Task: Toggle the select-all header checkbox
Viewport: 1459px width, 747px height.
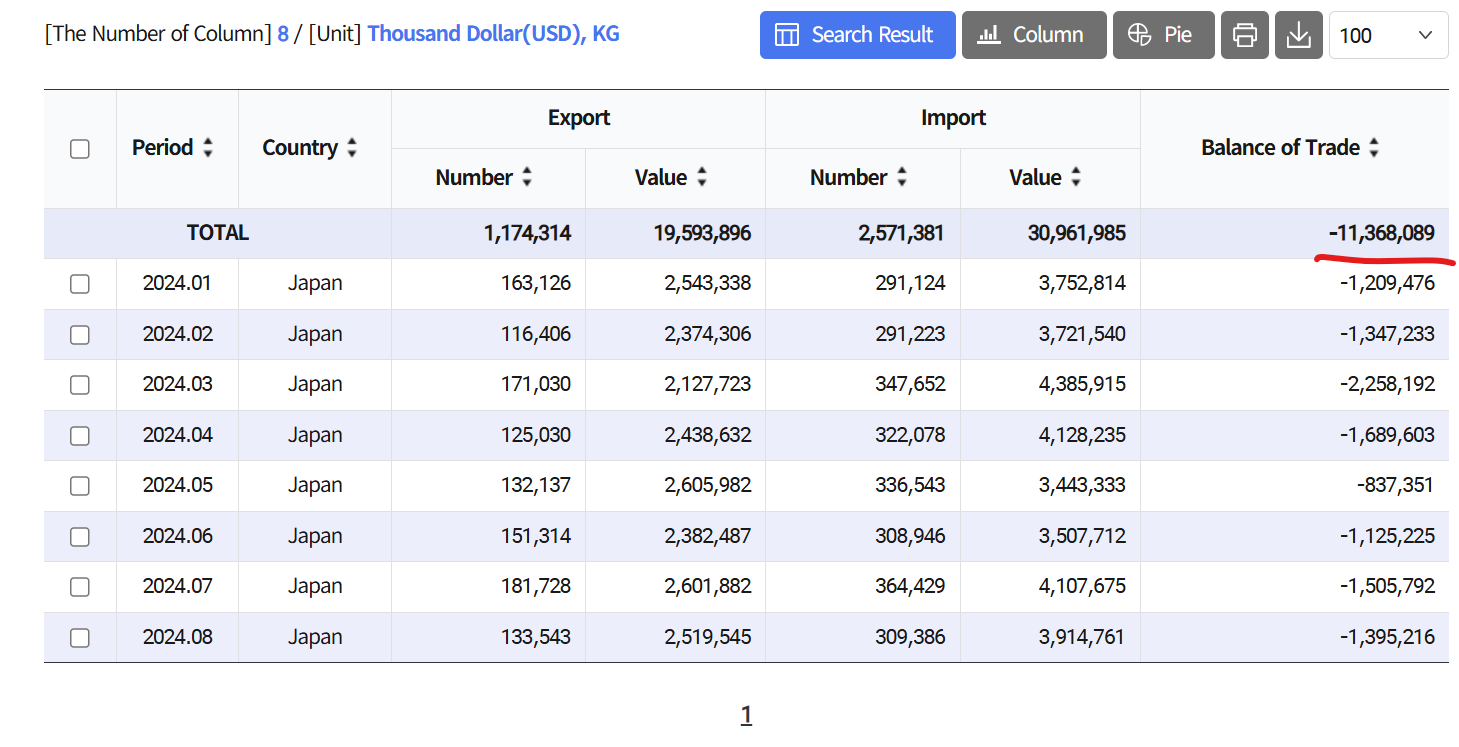Action: (x=80, y=149)
